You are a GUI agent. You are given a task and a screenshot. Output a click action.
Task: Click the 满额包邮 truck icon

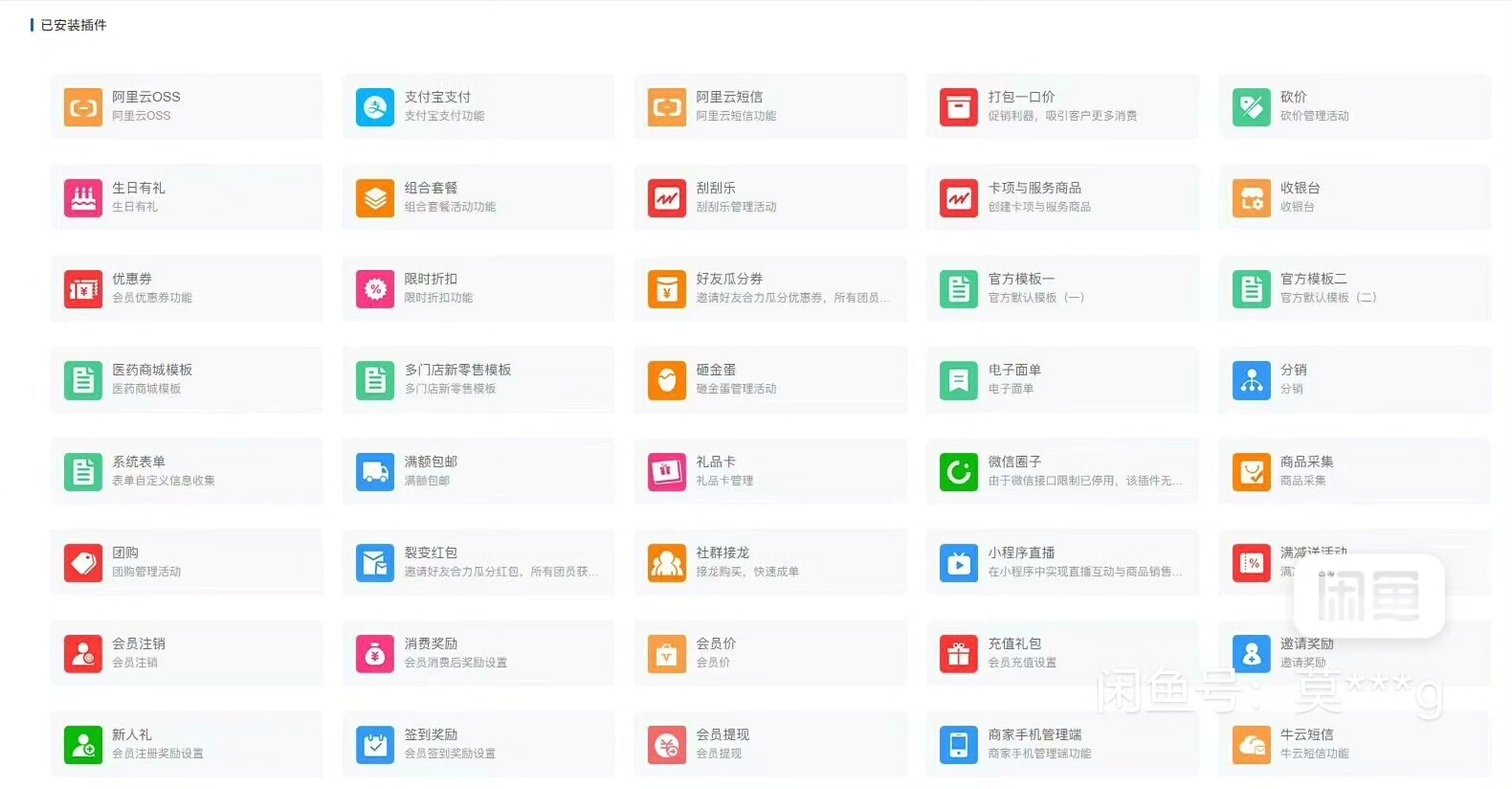tap(375, 472)
